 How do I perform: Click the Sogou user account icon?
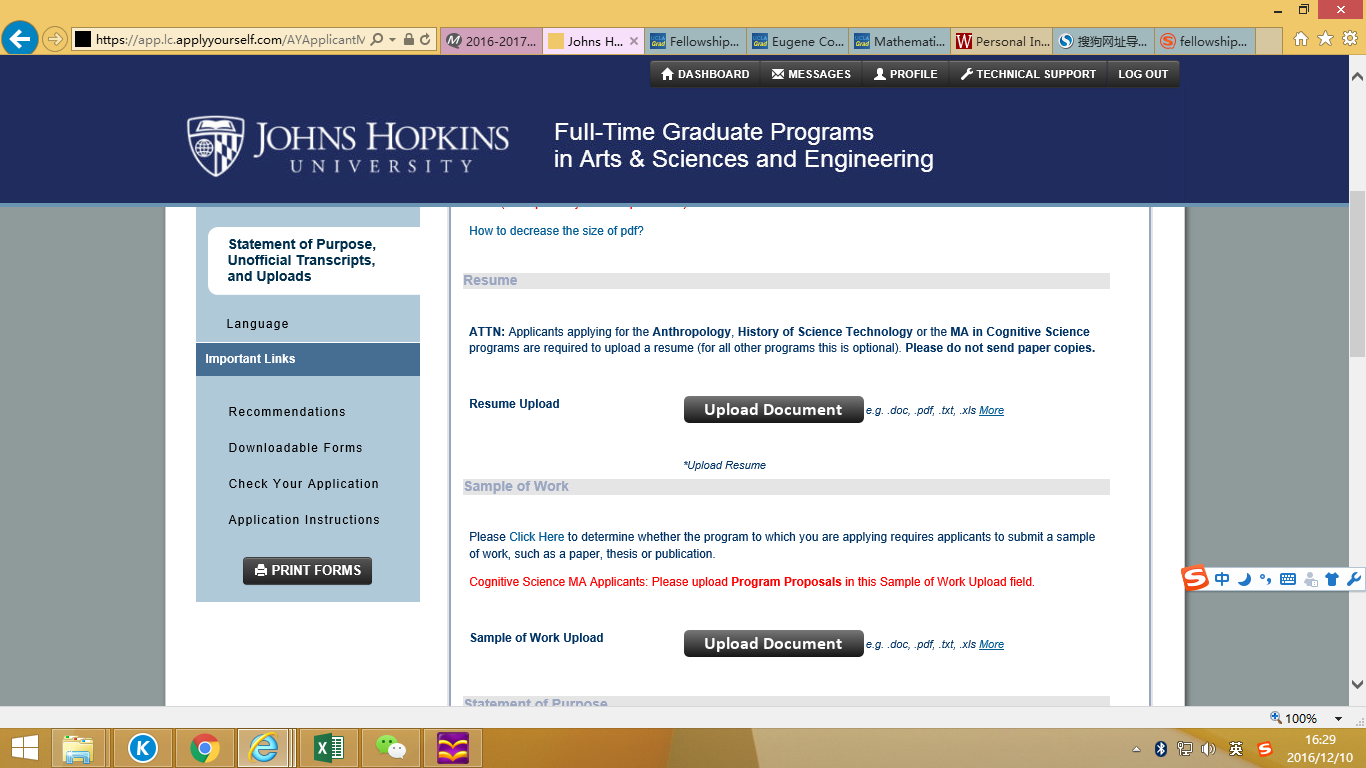[x=1310, y=579]
